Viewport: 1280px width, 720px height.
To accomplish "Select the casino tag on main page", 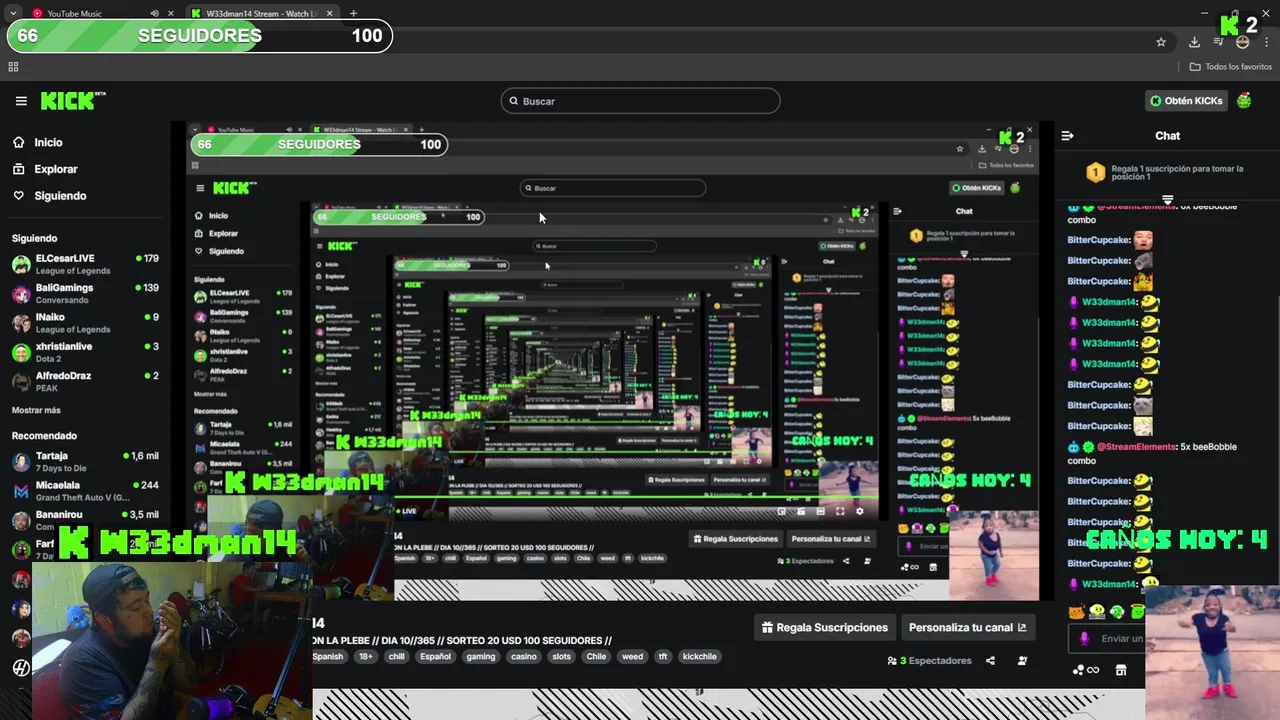I will click(524, 657).
